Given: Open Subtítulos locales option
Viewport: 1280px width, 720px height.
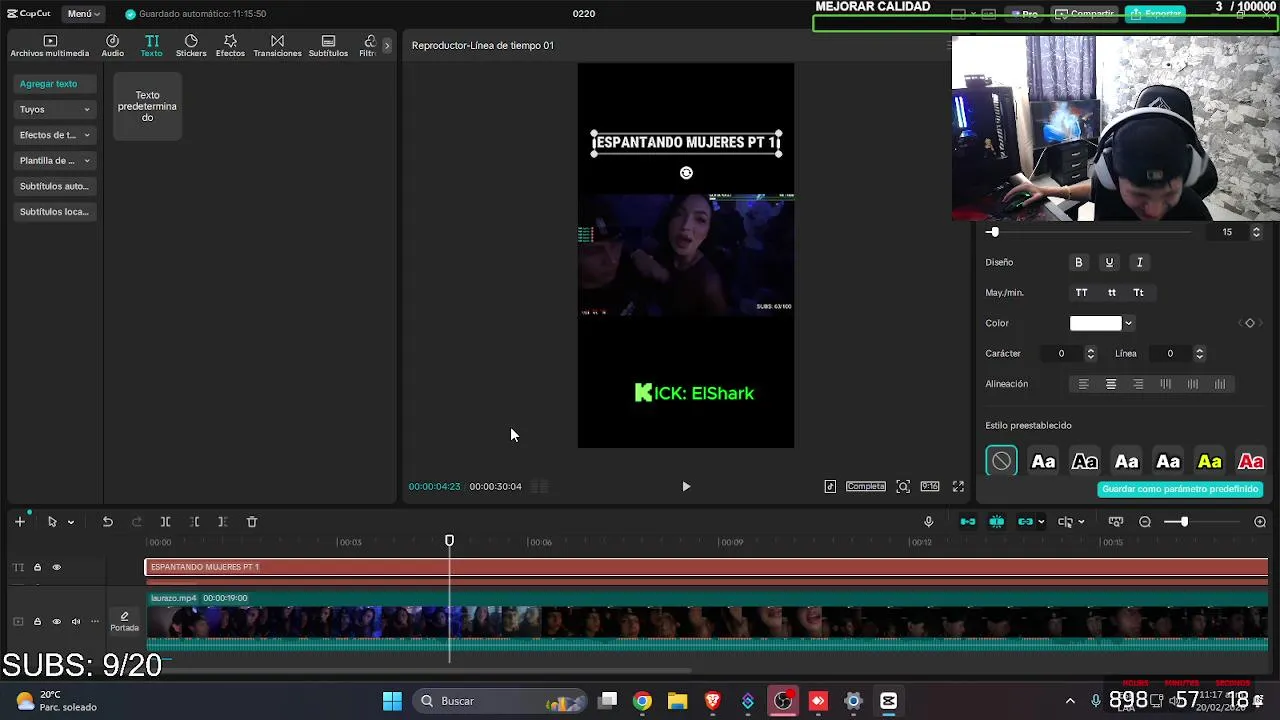Looking at the screenshot, I should click(55, 212).
